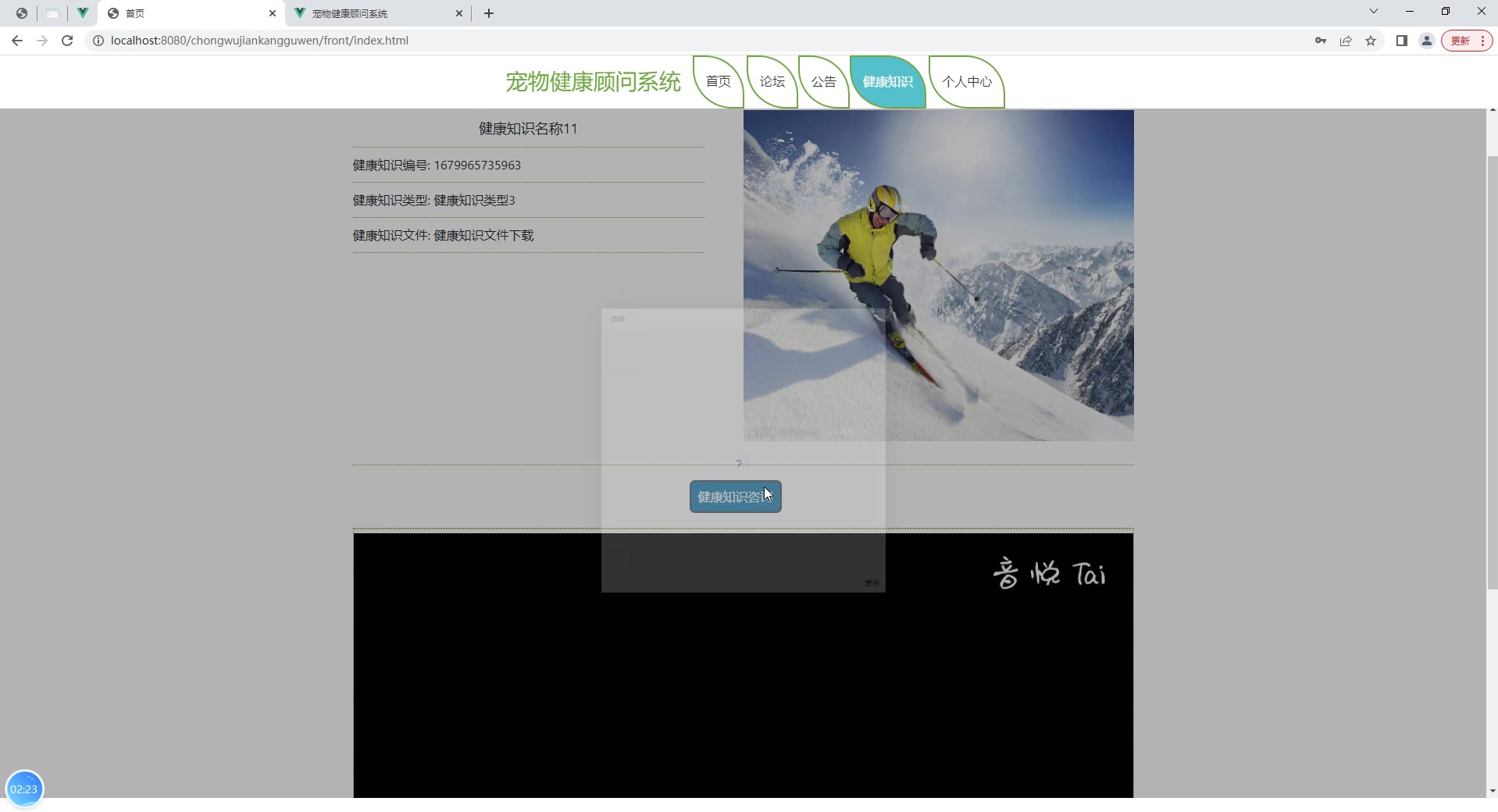The image size is (1498, 812).
Task: Click the scrollbar up arrow
Action: point(1493,110)
